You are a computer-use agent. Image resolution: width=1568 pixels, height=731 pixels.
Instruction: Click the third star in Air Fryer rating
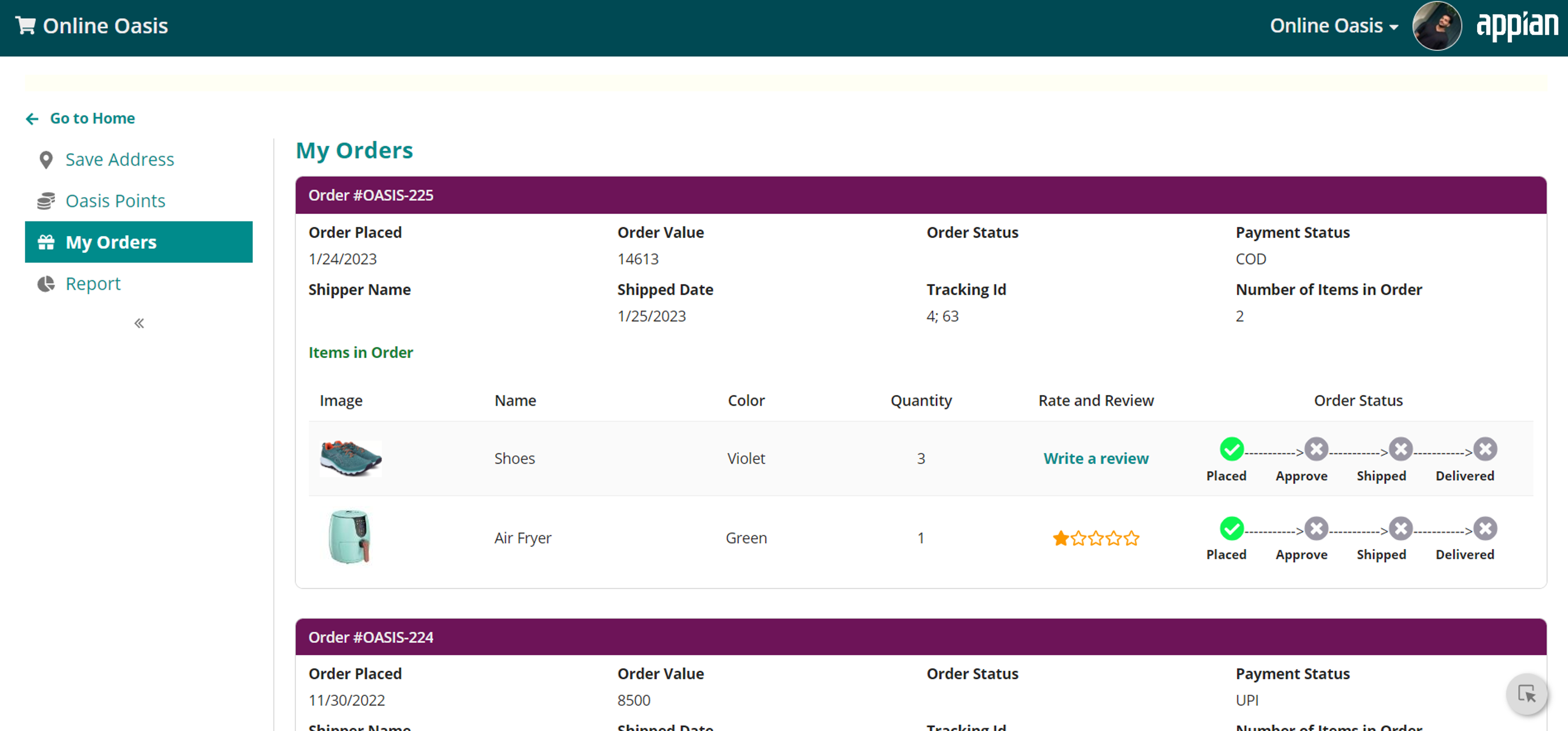[x=1096, y=538]
